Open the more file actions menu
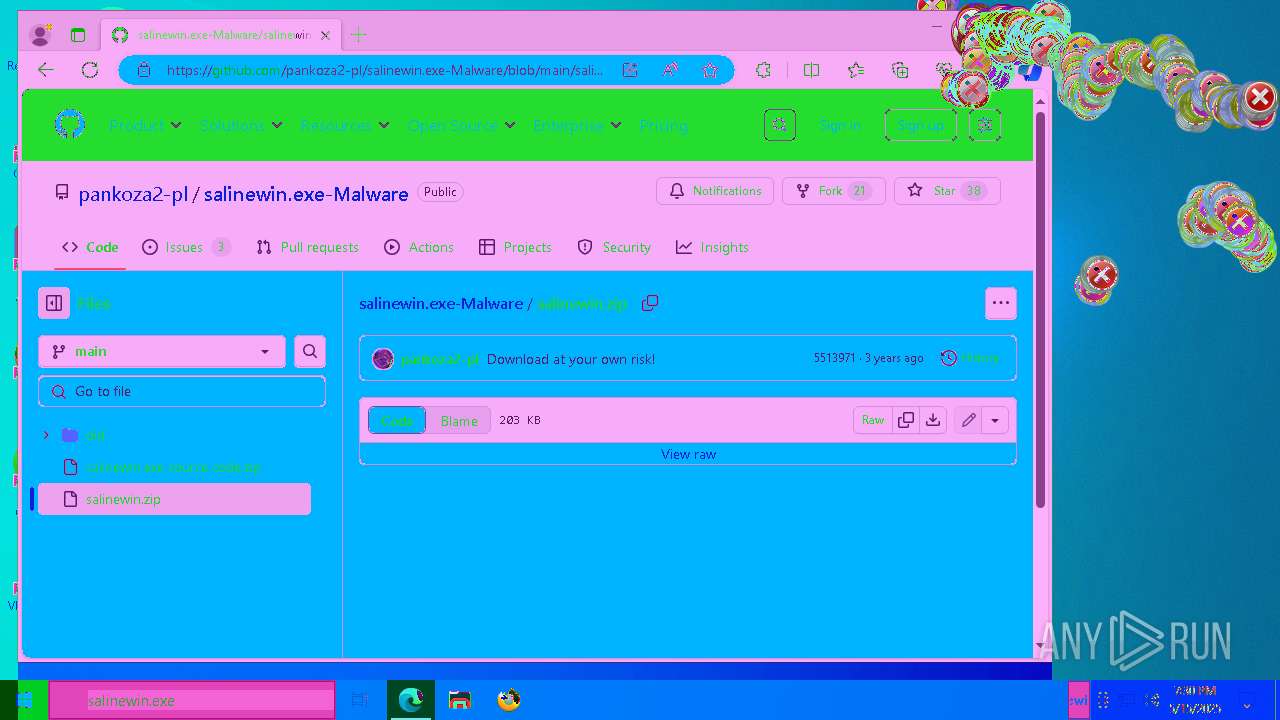This screenshot has width=1280, height=720. click(x=1001, y=303)
